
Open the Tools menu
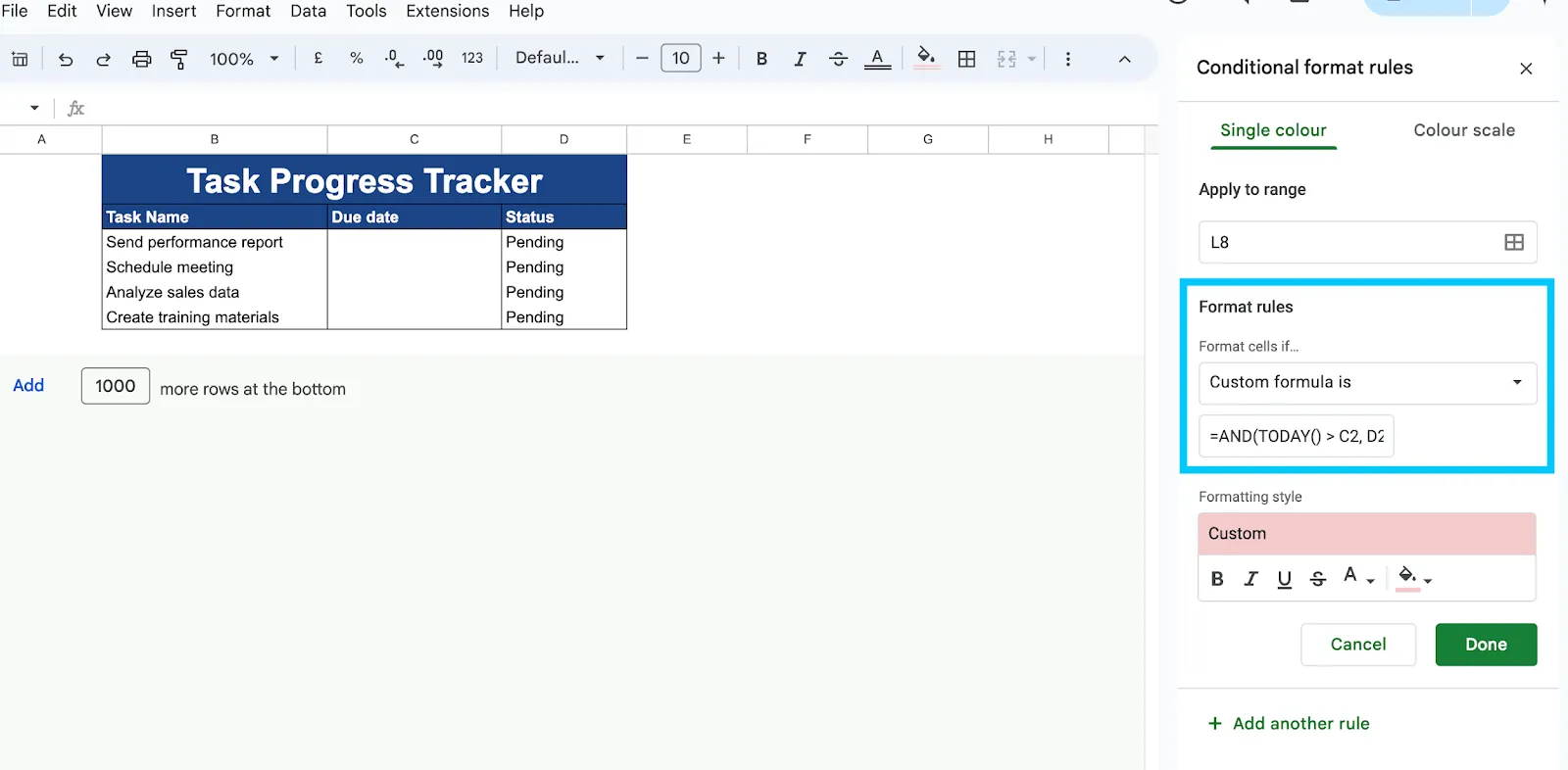pos(367,11)
